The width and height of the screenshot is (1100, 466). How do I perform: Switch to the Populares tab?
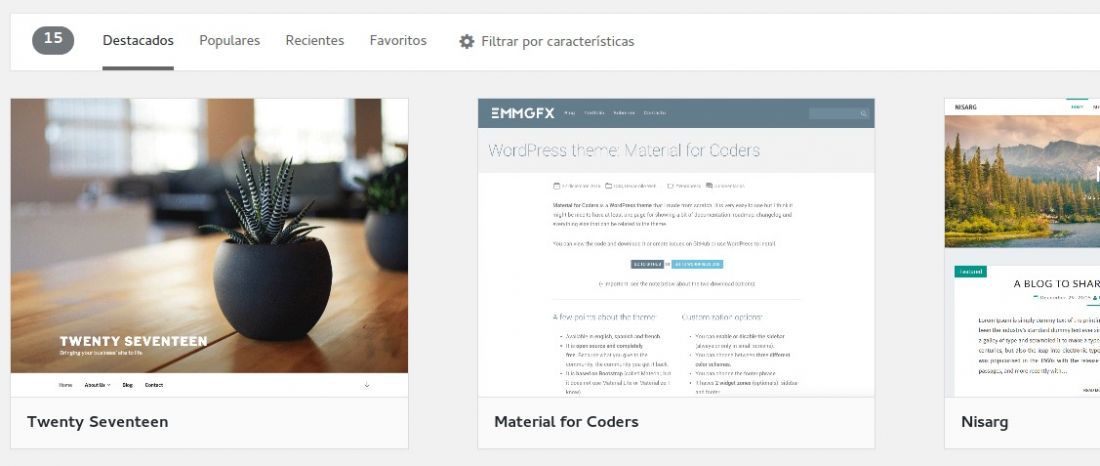pyautogui.click(x=229, y=41)
